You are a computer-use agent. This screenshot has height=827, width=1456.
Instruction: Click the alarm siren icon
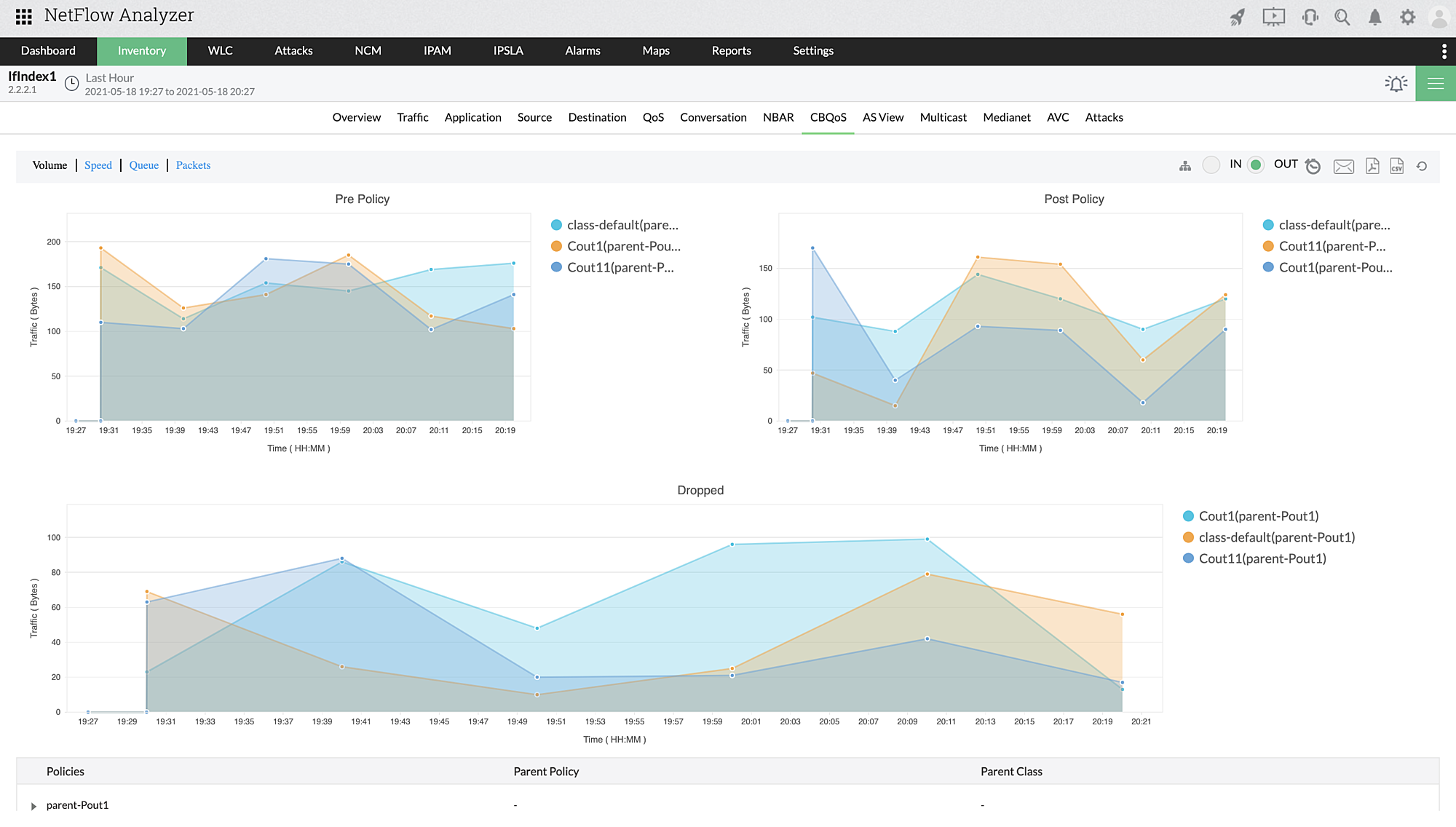coord(1396,84)
